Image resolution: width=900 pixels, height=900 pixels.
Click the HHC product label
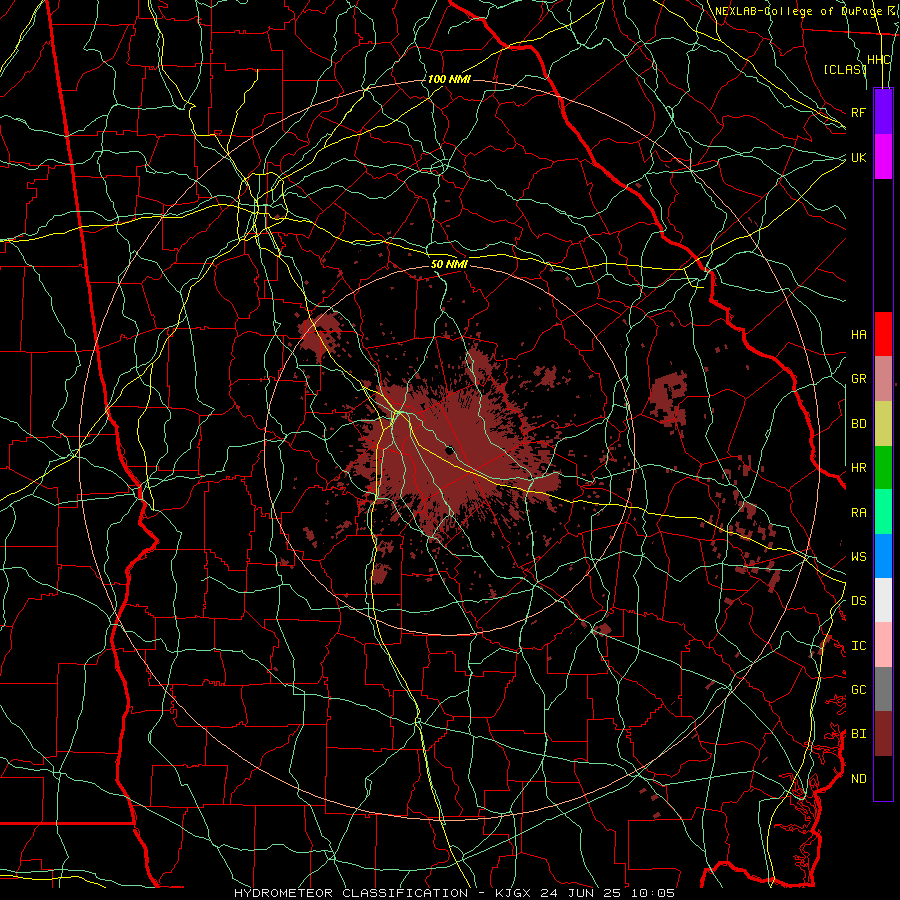(878, 60)
